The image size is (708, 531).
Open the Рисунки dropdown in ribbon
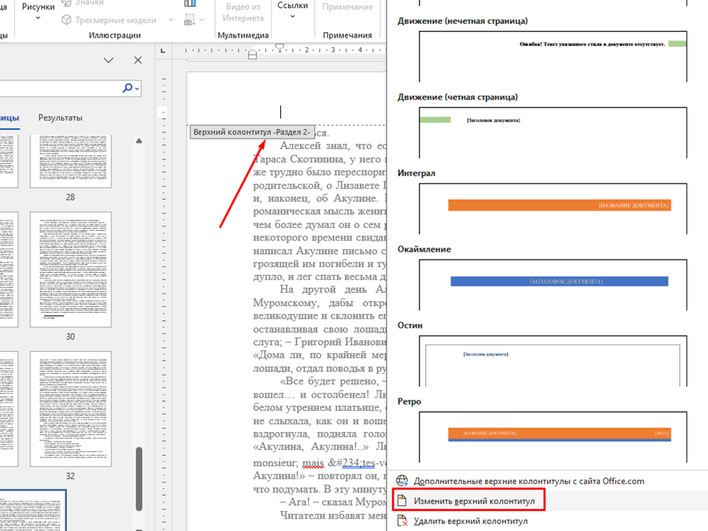pos(38,12)
